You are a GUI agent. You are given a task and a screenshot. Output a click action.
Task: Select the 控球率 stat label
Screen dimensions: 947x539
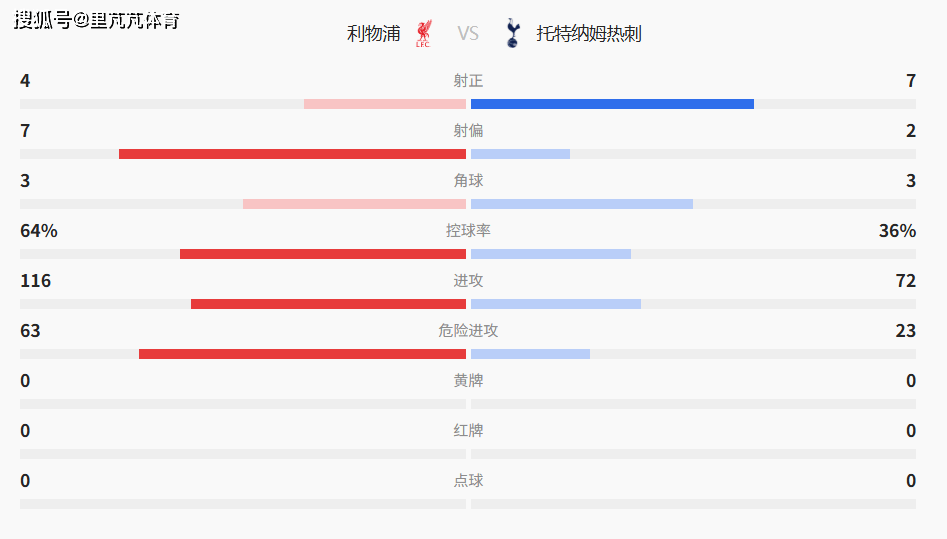pos(468,231)
